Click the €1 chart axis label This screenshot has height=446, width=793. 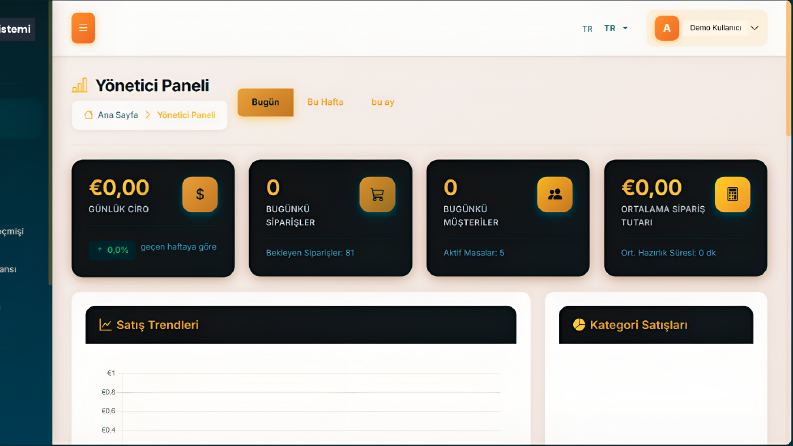coord(111,373)
